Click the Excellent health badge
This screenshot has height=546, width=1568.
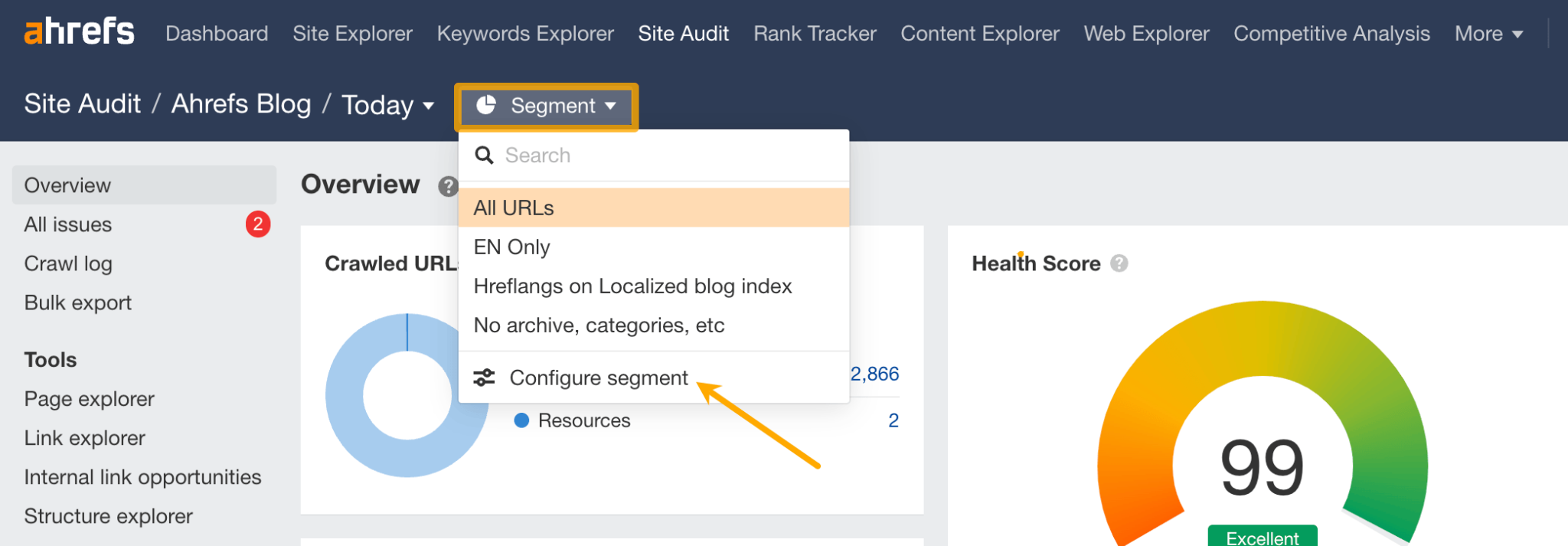1263,536
